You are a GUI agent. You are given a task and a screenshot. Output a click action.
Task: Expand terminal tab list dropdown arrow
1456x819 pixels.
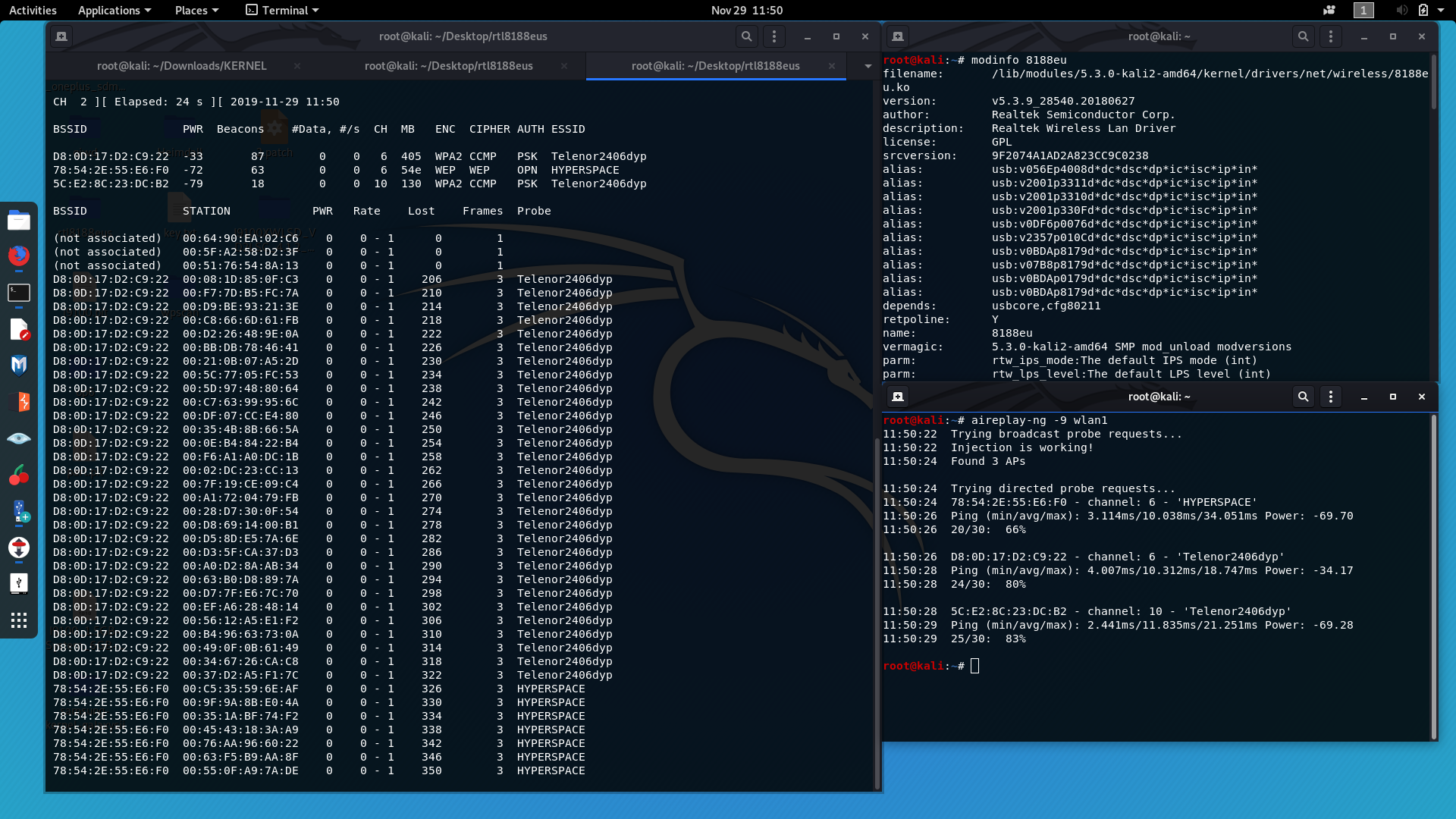pos(868,66)
